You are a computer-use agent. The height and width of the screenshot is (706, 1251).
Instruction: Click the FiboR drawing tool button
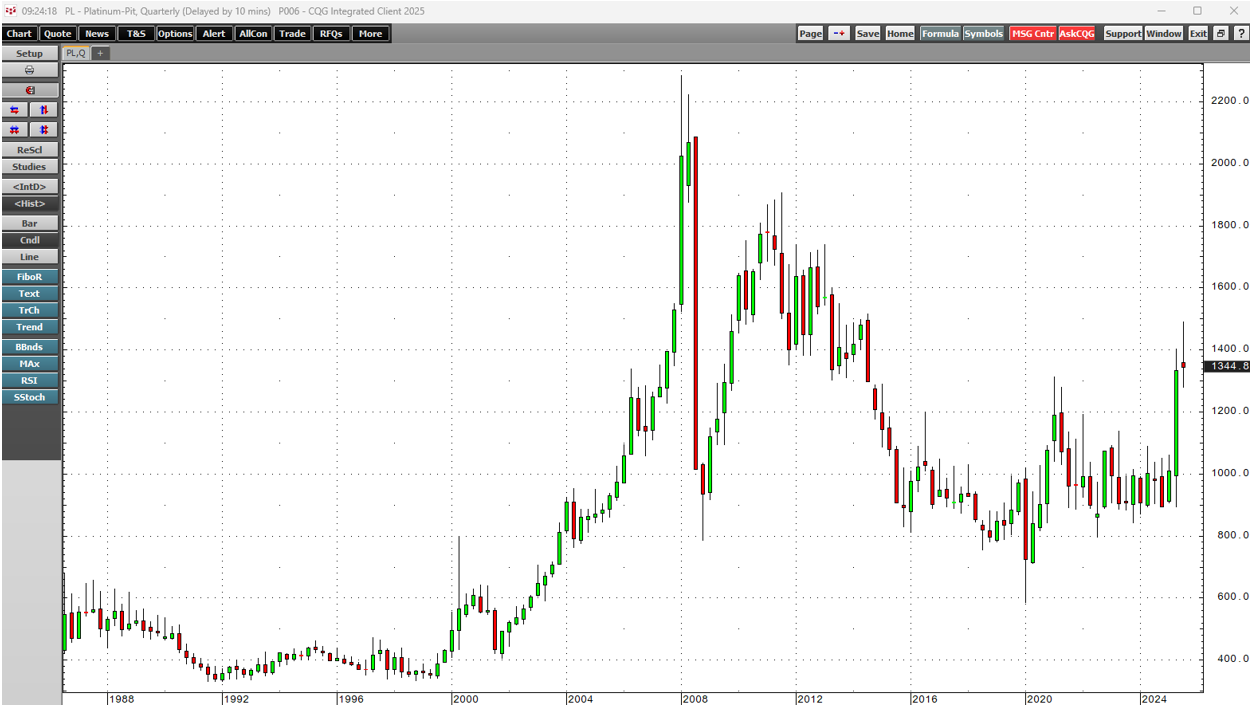coord(29,277)
